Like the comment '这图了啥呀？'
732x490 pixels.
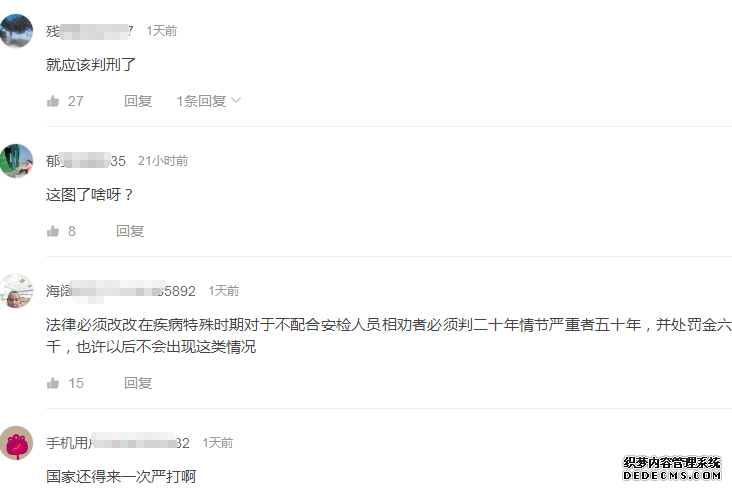pos(53,231)
